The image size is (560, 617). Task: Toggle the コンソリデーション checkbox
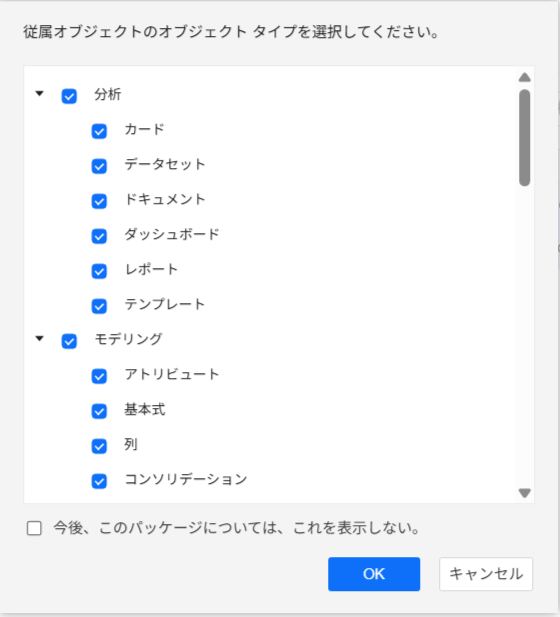[99, 481]
